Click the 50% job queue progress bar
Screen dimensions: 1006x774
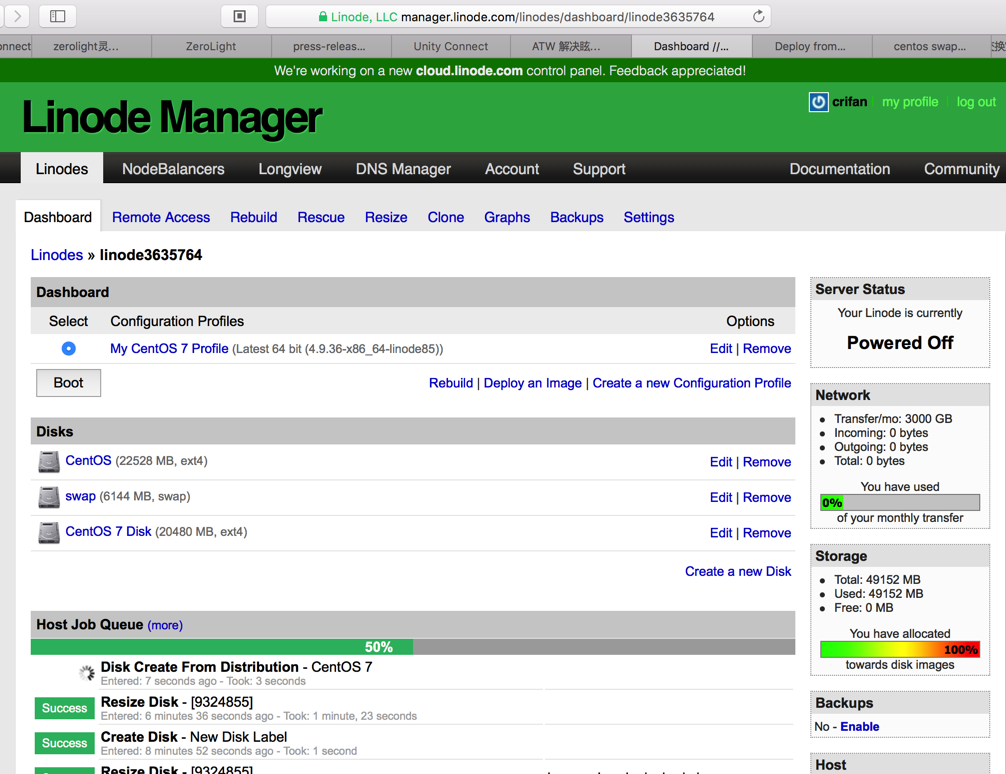[413, 647]
